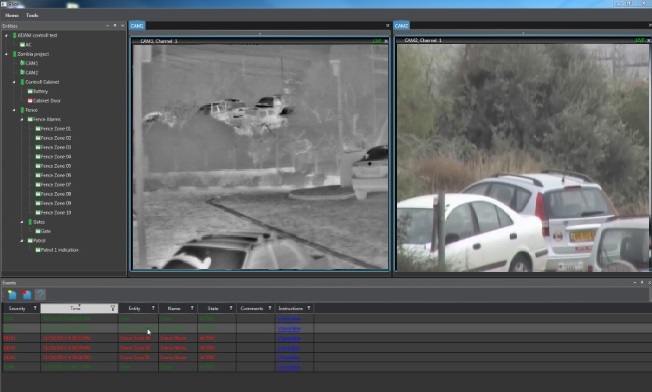The image size is (652, 392).
Task: Select the CAM2 camera icon in Entities tree
Action: pos(22,72)
